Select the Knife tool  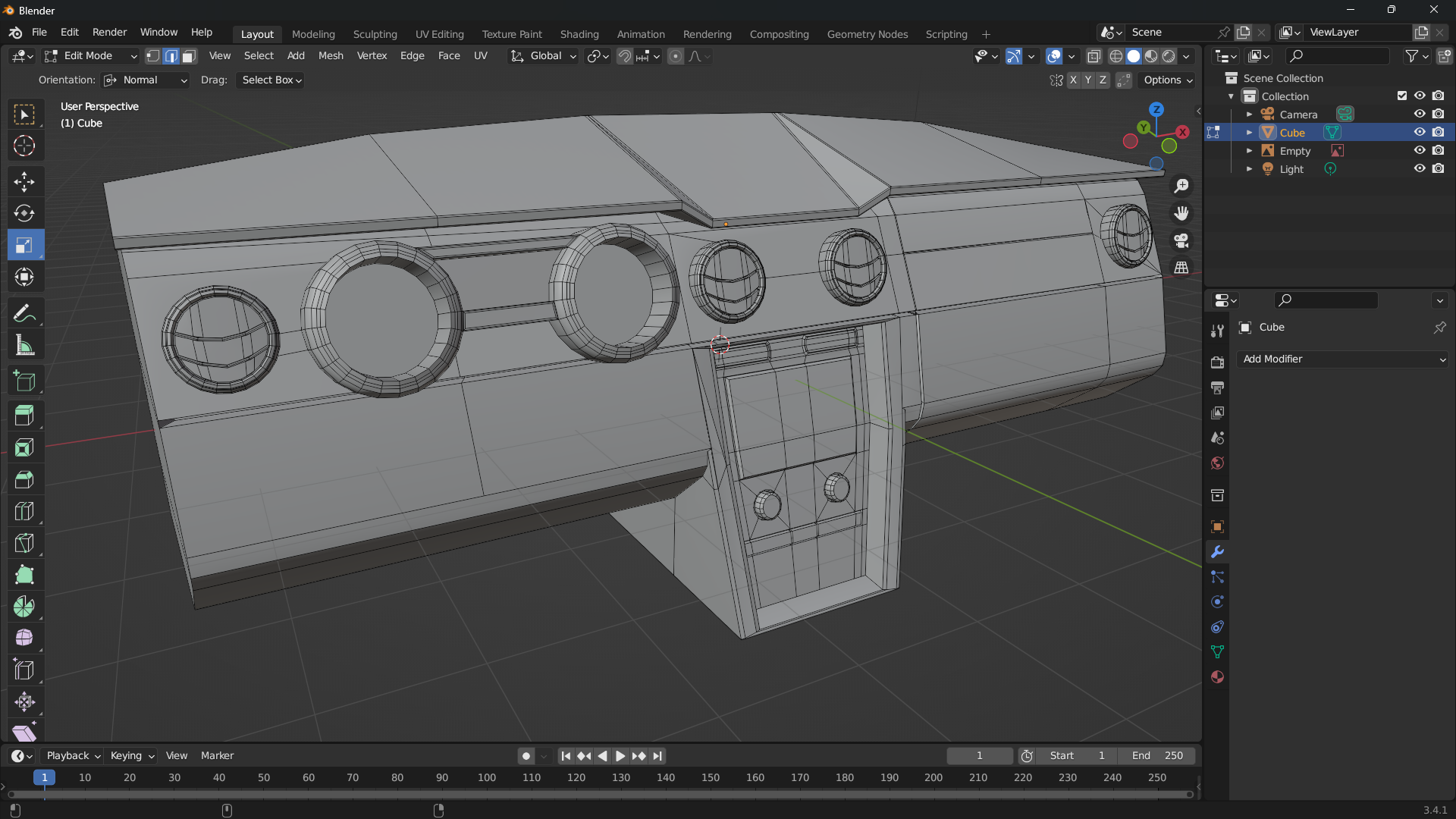pyautogui.click(x=24, y=543)
